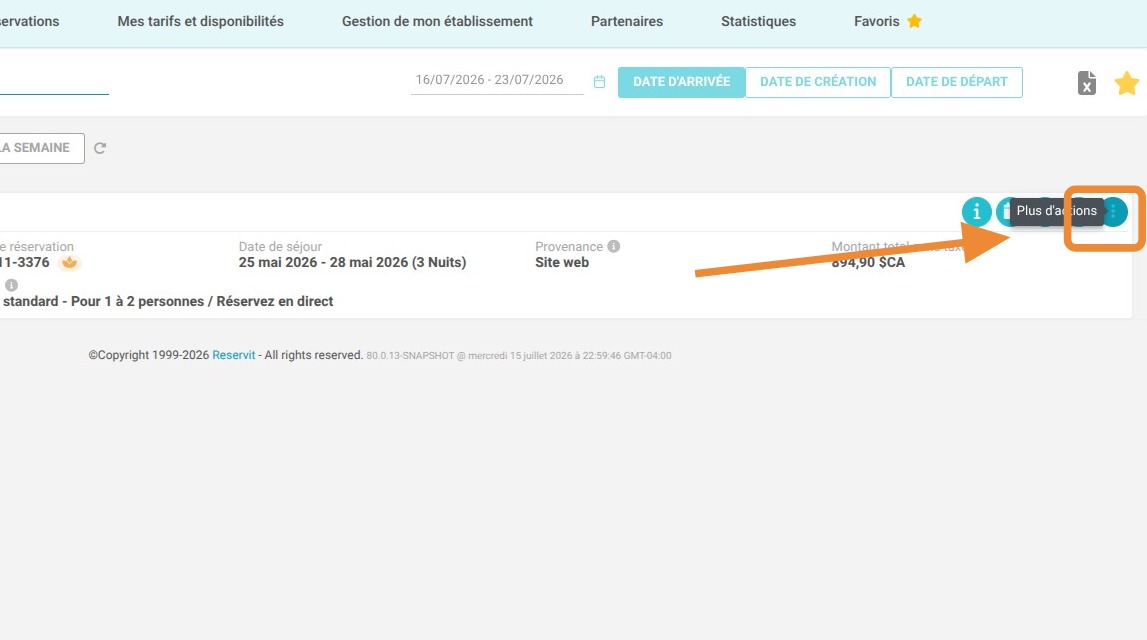Image resolution: width=1147 pixels, height=640 pixels.
Task: Click the info icon next to Provenance
Action: click(x=614, y=246)
